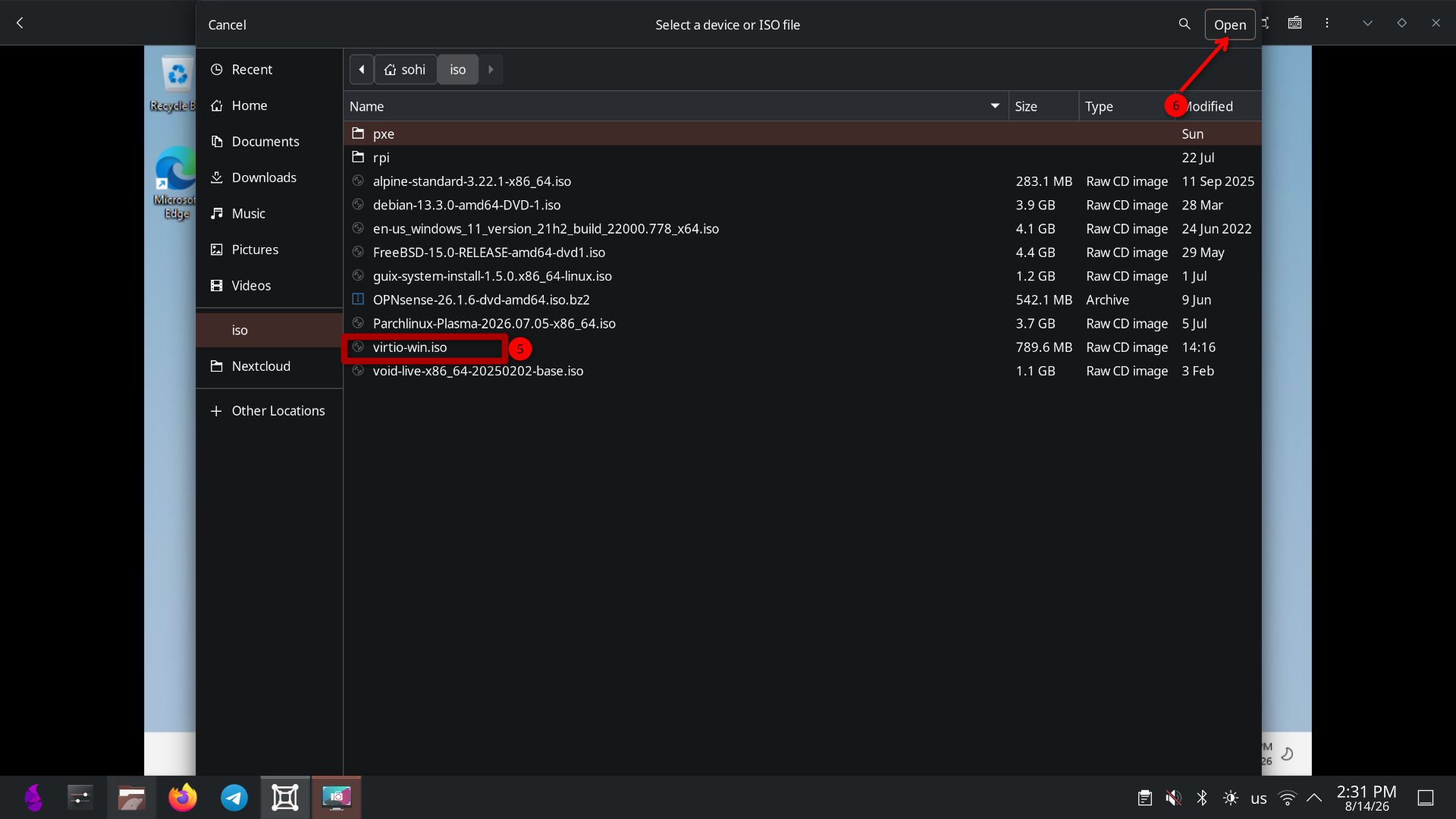Open the brightness tray icon

pyautogui.click(x=1231, y=798)
